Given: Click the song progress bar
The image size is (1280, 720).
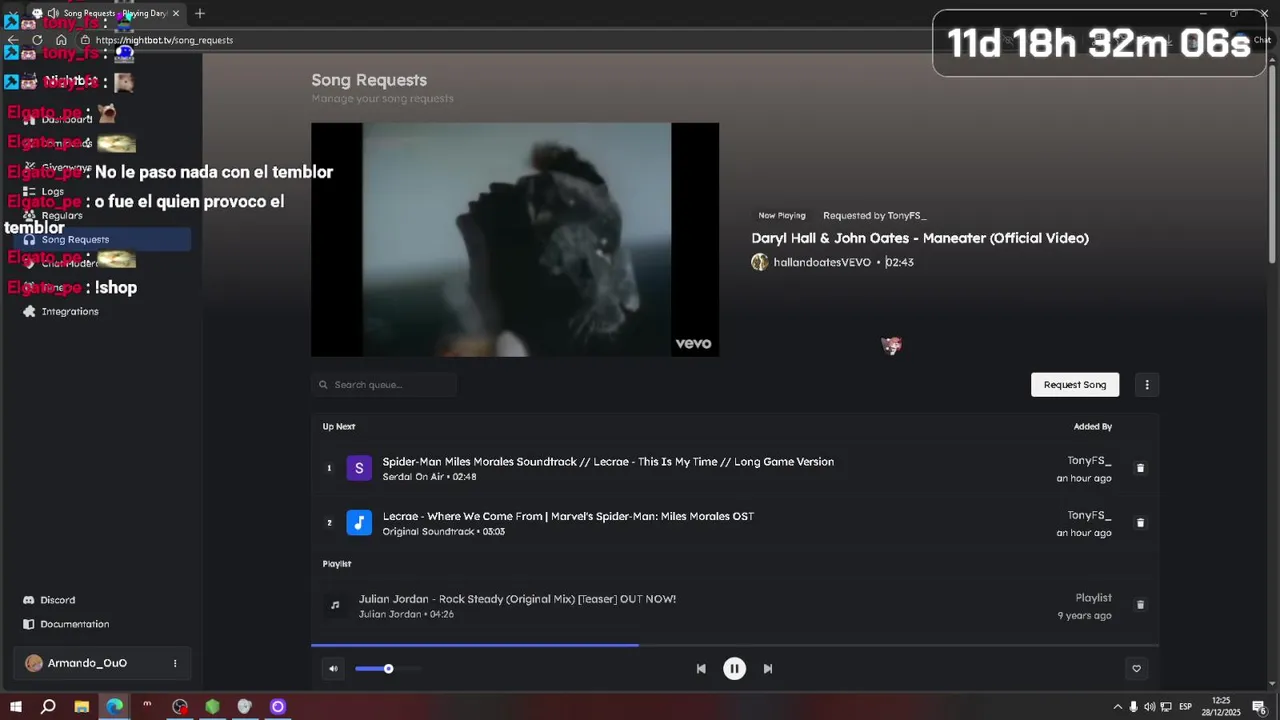Looking at the screenshot, I should pyautogui.click(x=735, y=645).
